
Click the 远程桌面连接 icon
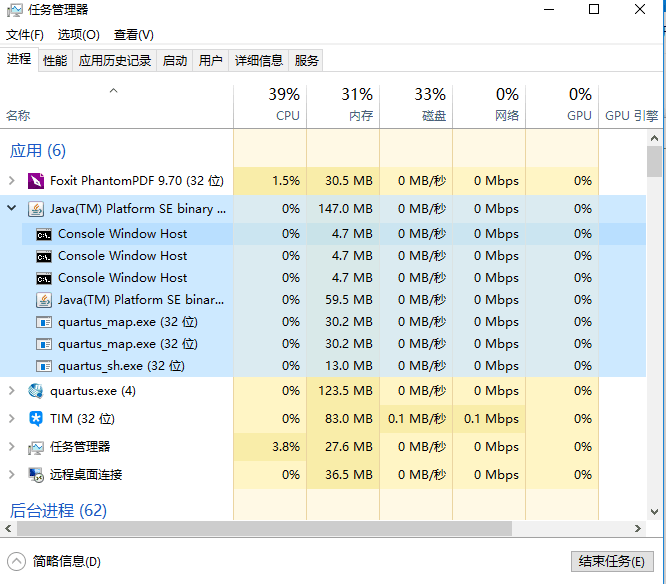click(36, 475)
